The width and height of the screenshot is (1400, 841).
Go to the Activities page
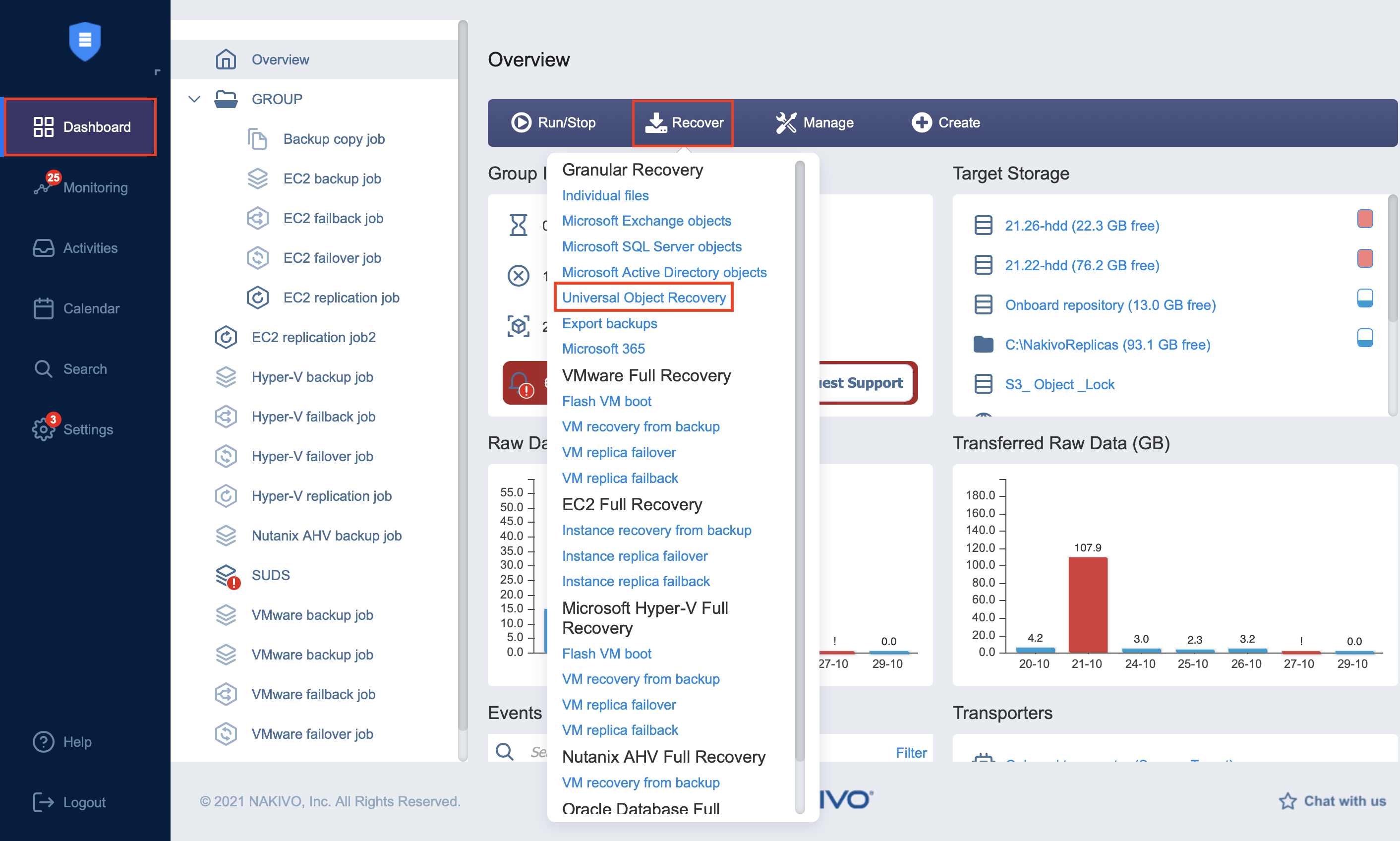75,247
